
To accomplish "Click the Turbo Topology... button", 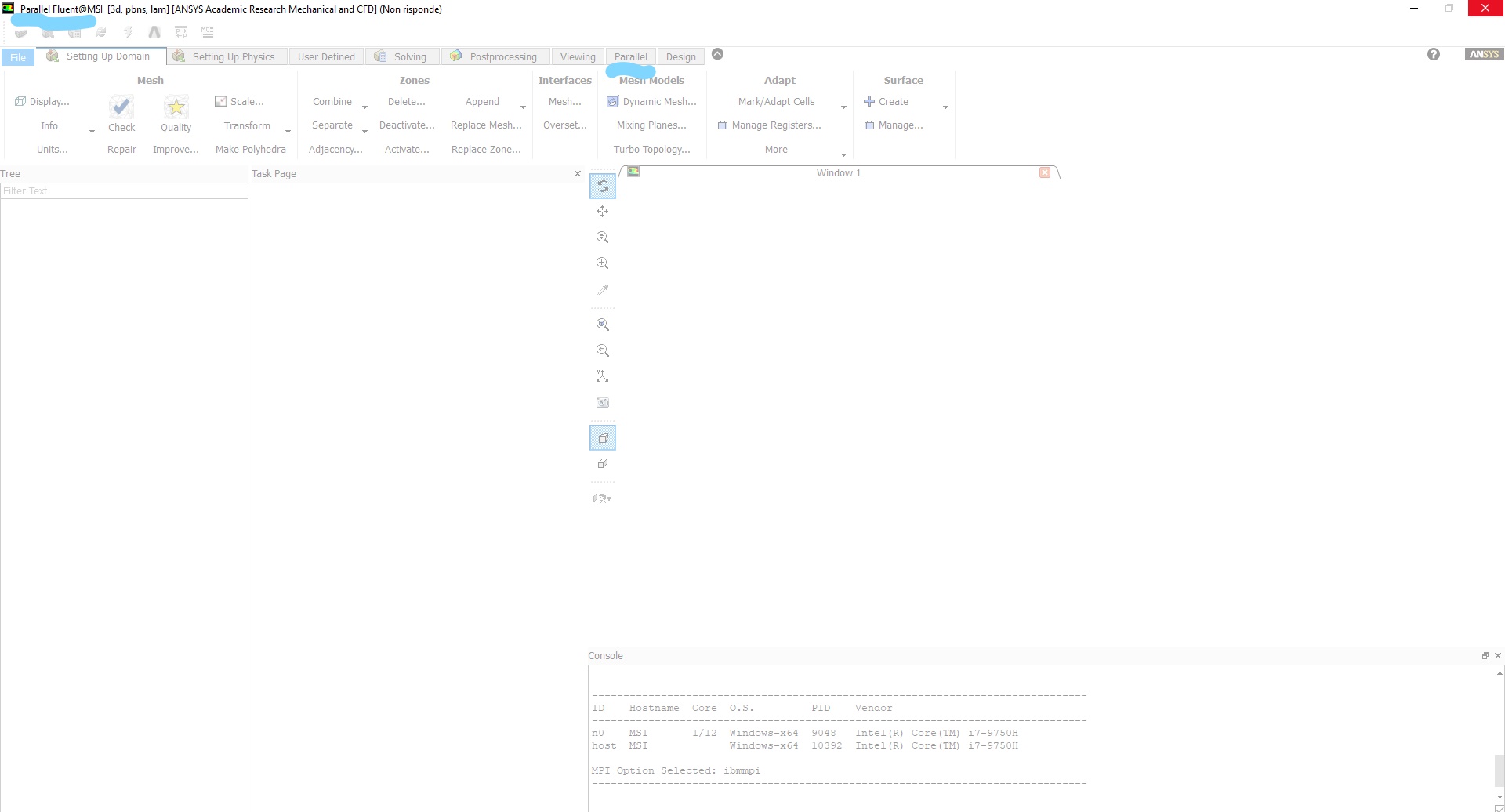I will 652,150.
